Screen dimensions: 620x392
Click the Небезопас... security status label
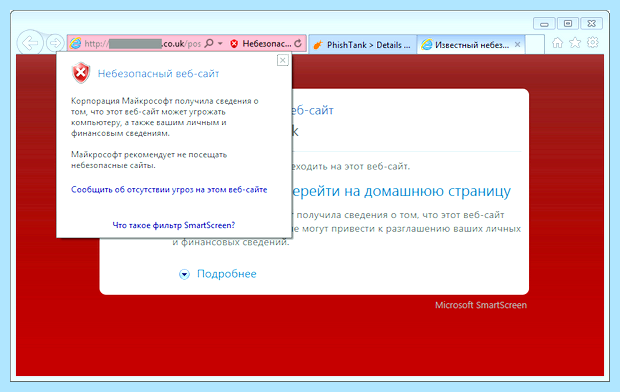[x=267, y=44]
